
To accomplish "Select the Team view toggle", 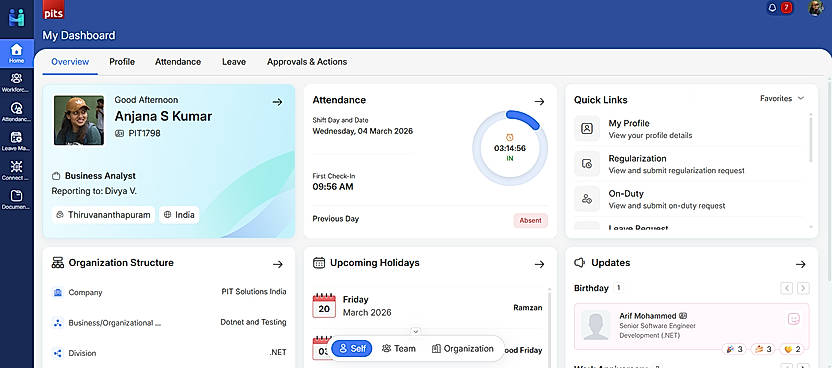I will (x=398, y=348).
